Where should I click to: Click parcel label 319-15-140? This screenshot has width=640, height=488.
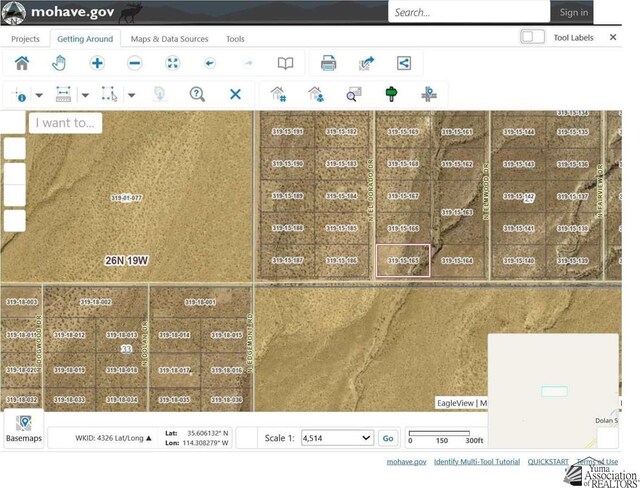[x=519, y=260]
